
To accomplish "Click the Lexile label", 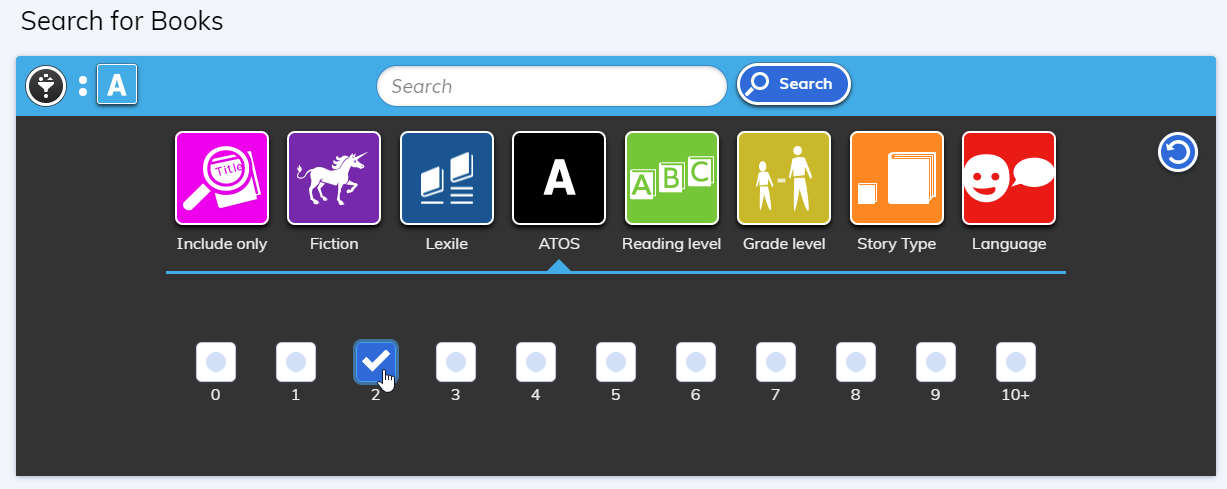I will [x=447, y=244].
